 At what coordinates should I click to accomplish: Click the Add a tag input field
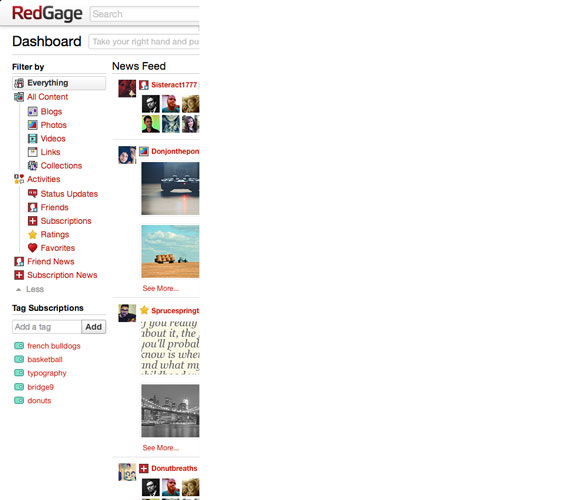[47, 327]
